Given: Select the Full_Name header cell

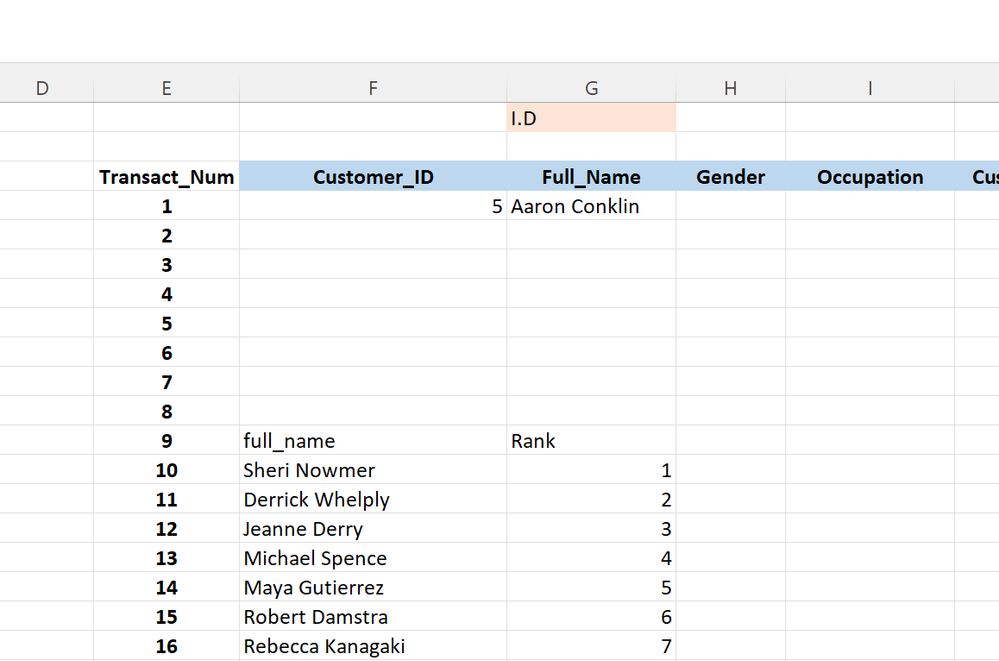Looking at the screenshot, I should pyautogui.click(x=591, y=176).
